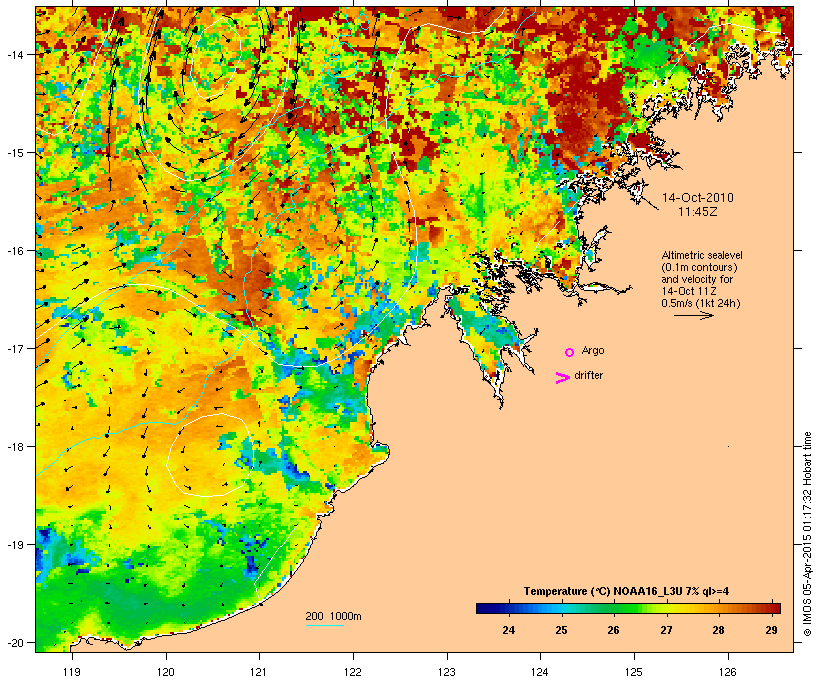Click the '0.5m/s (1kt 24h)' scale text
Viewport: 820px width, 680px height.
(x=700, y=303)
